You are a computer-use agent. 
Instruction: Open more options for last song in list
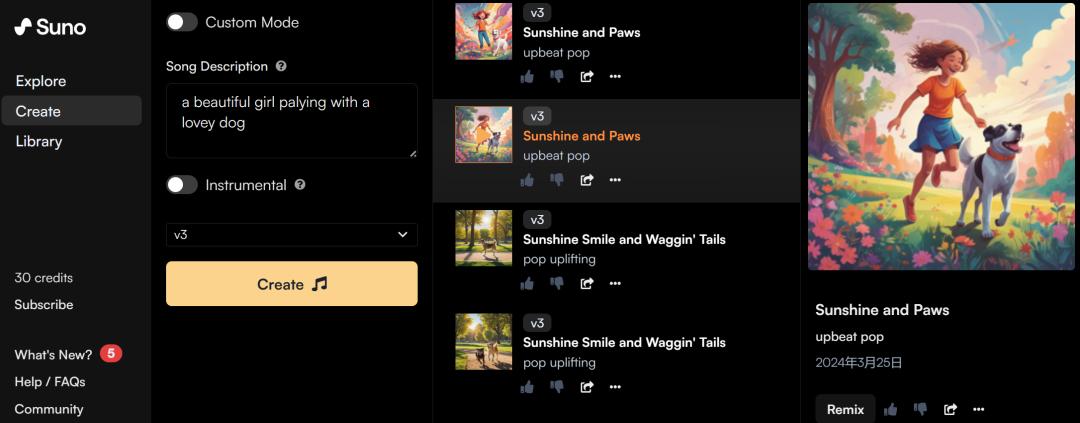pyautogui.click(x=615, y=386)
